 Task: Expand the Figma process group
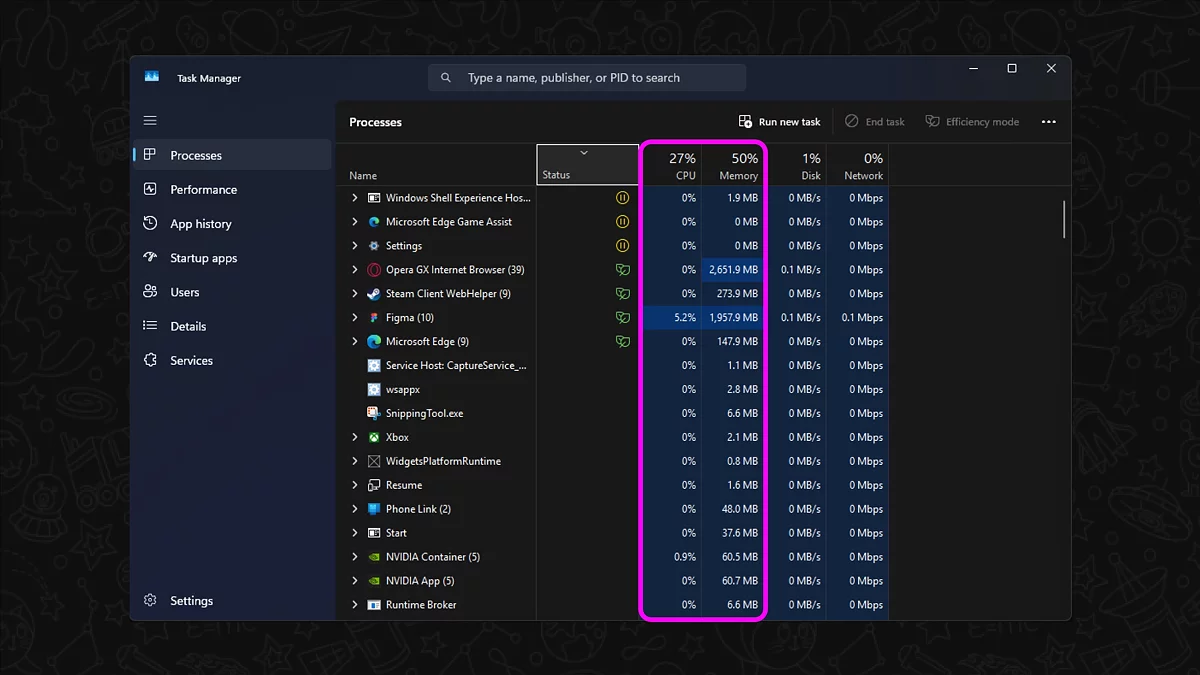click(354, 318)
